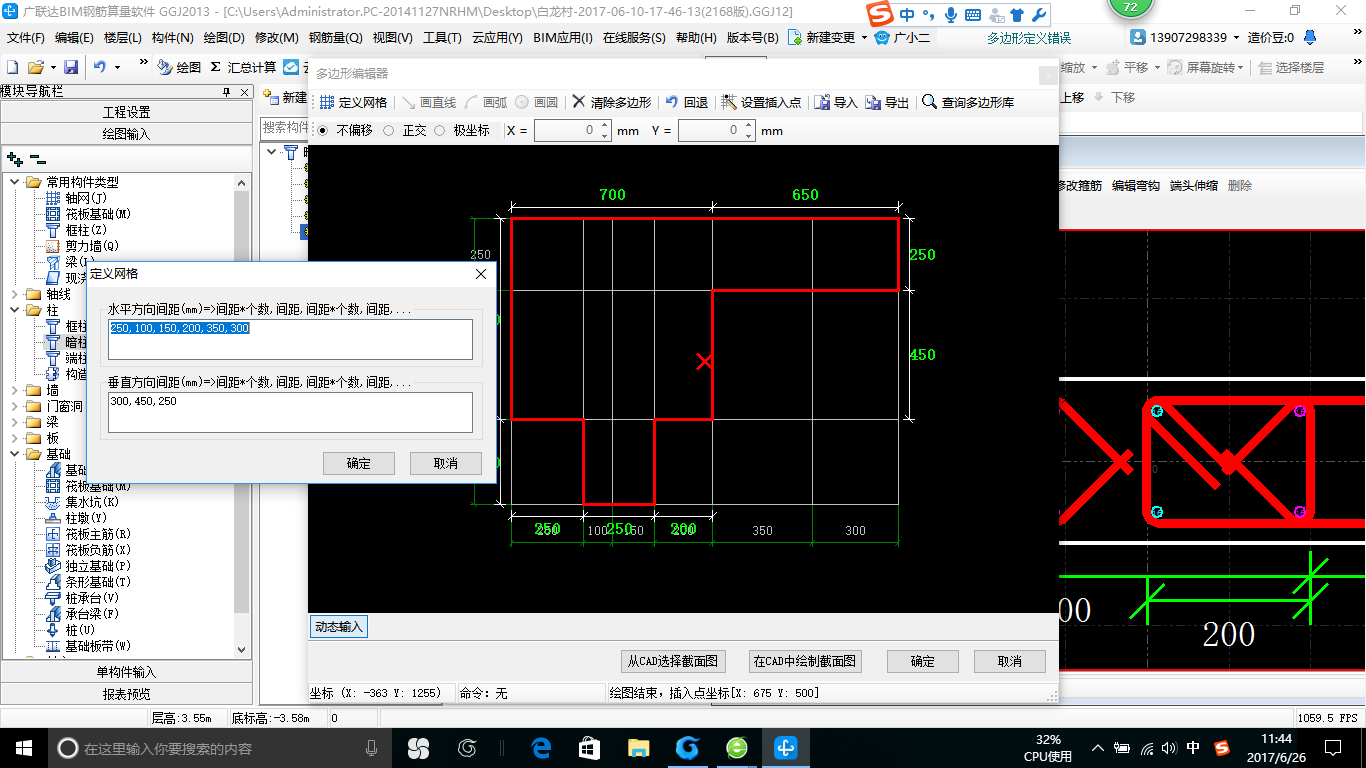Click the Open folder icon in main toolbar

[x=35, y=67]
